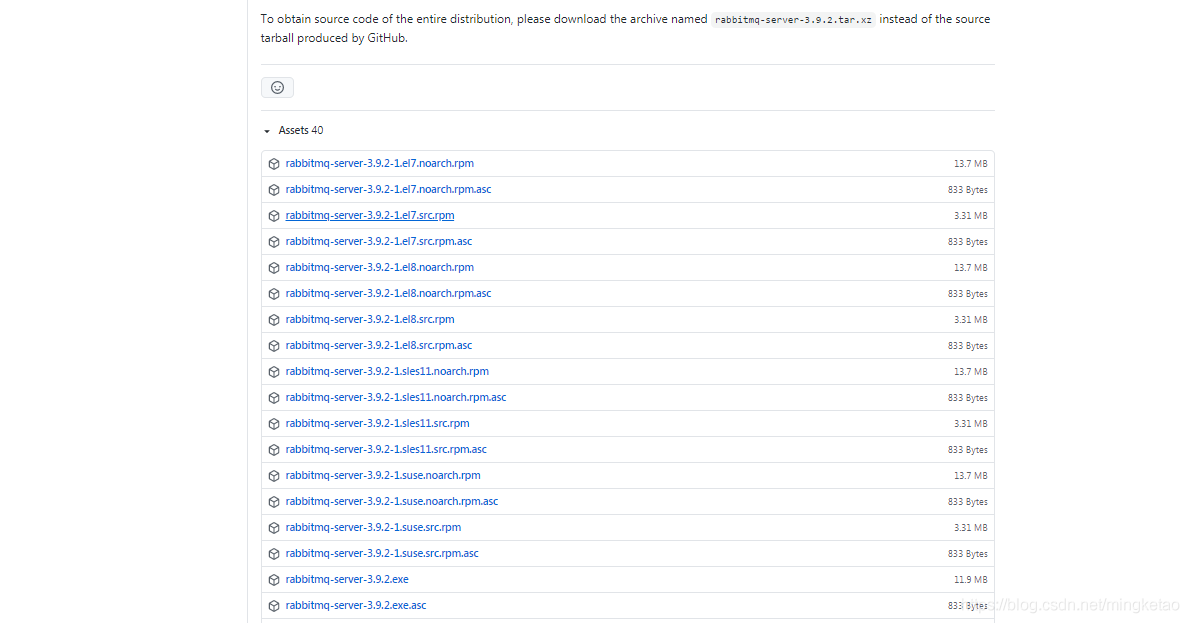This screenshot has height=623, width=1189.
Task: Click the package icon next to rabbitmq-server-3.9.2.exe
Action: point(273,579)
